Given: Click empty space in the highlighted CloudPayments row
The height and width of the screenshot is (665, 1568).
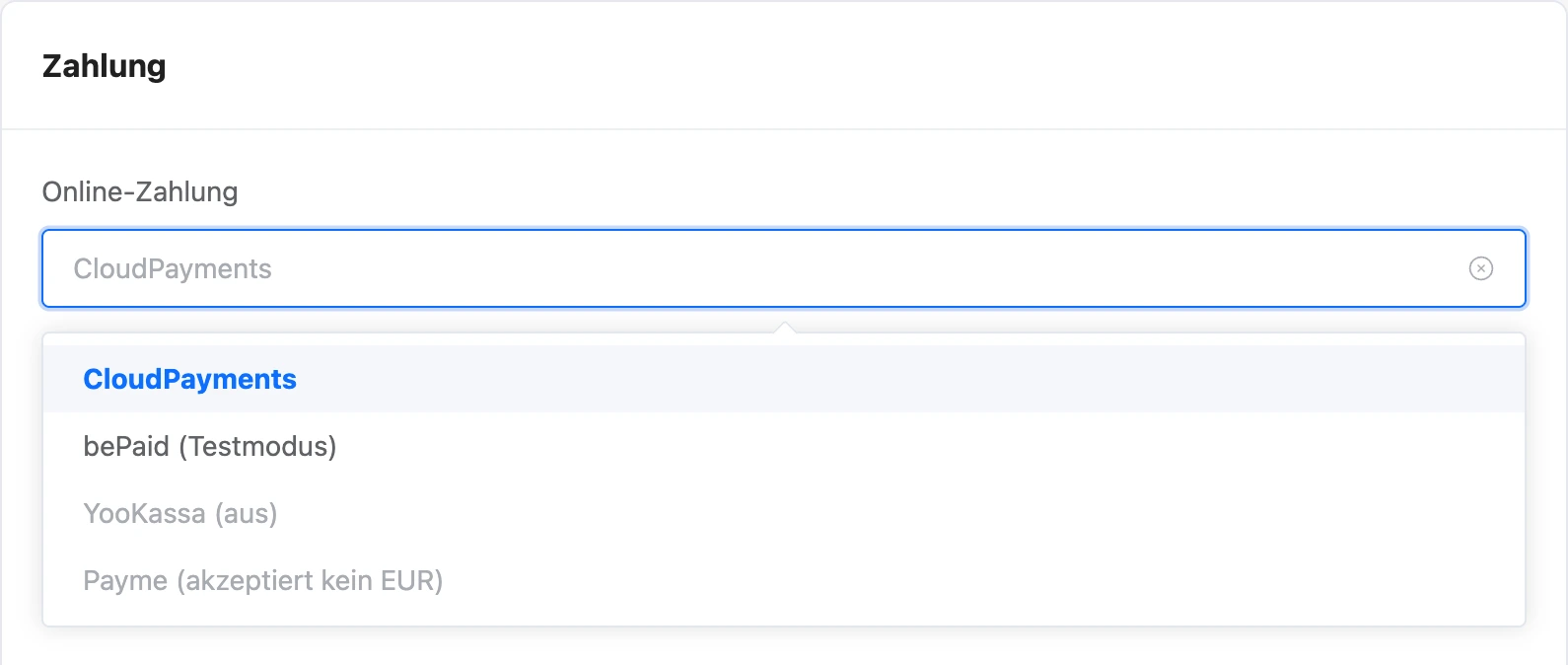Looking at the screenshot, I should click(x=907, y=379).
